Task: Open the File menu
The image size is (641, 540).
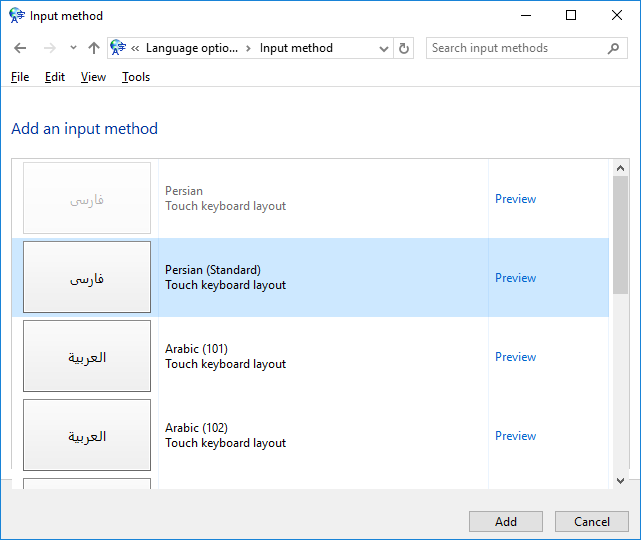Action: pyautogui.click(x=20, y=77)
